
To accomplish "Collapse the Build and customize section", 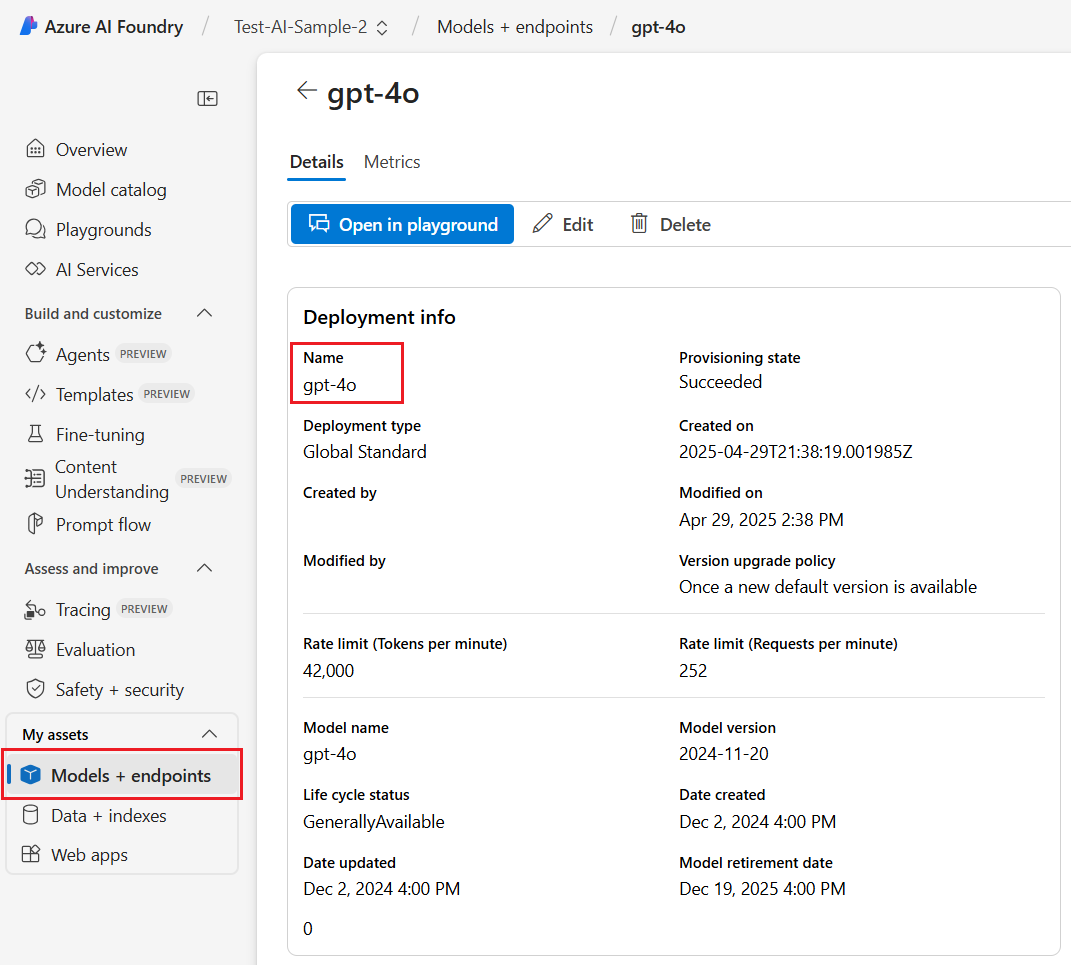I will pos(204,313).
